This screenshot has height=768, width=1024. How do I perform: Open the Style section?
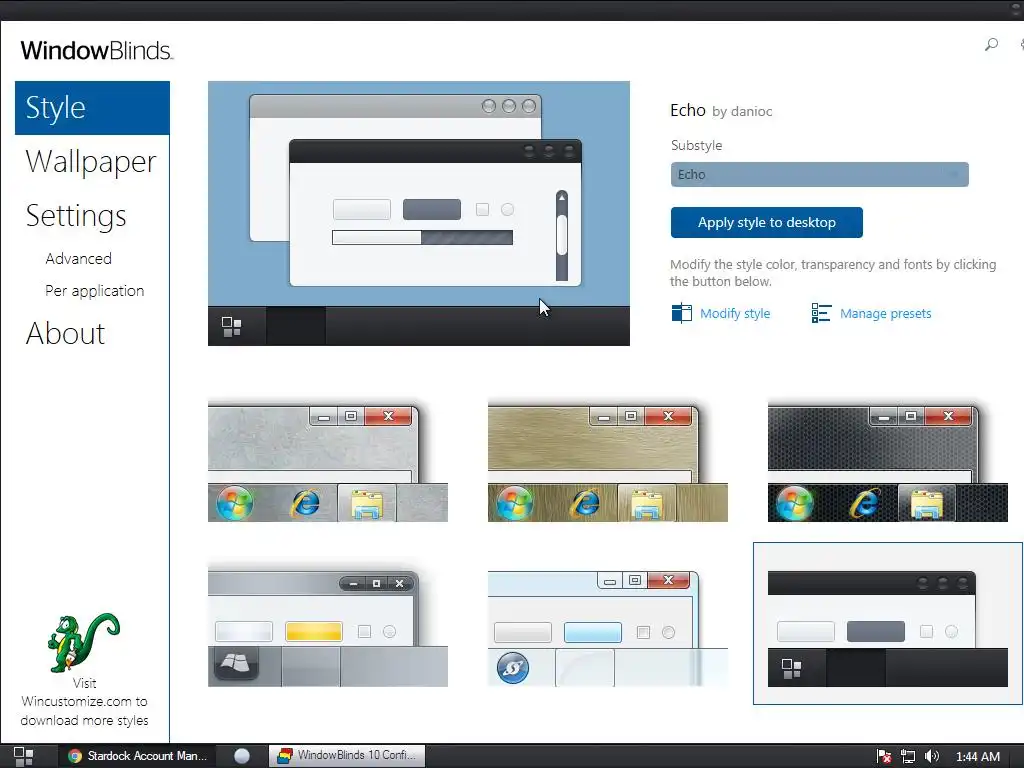(92, 108)
